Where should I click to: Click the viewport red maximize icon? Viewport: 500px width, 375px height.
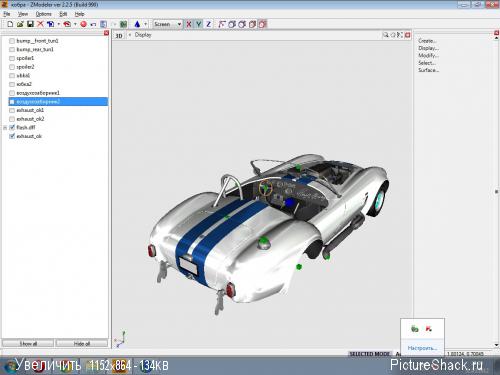(407, 35)
